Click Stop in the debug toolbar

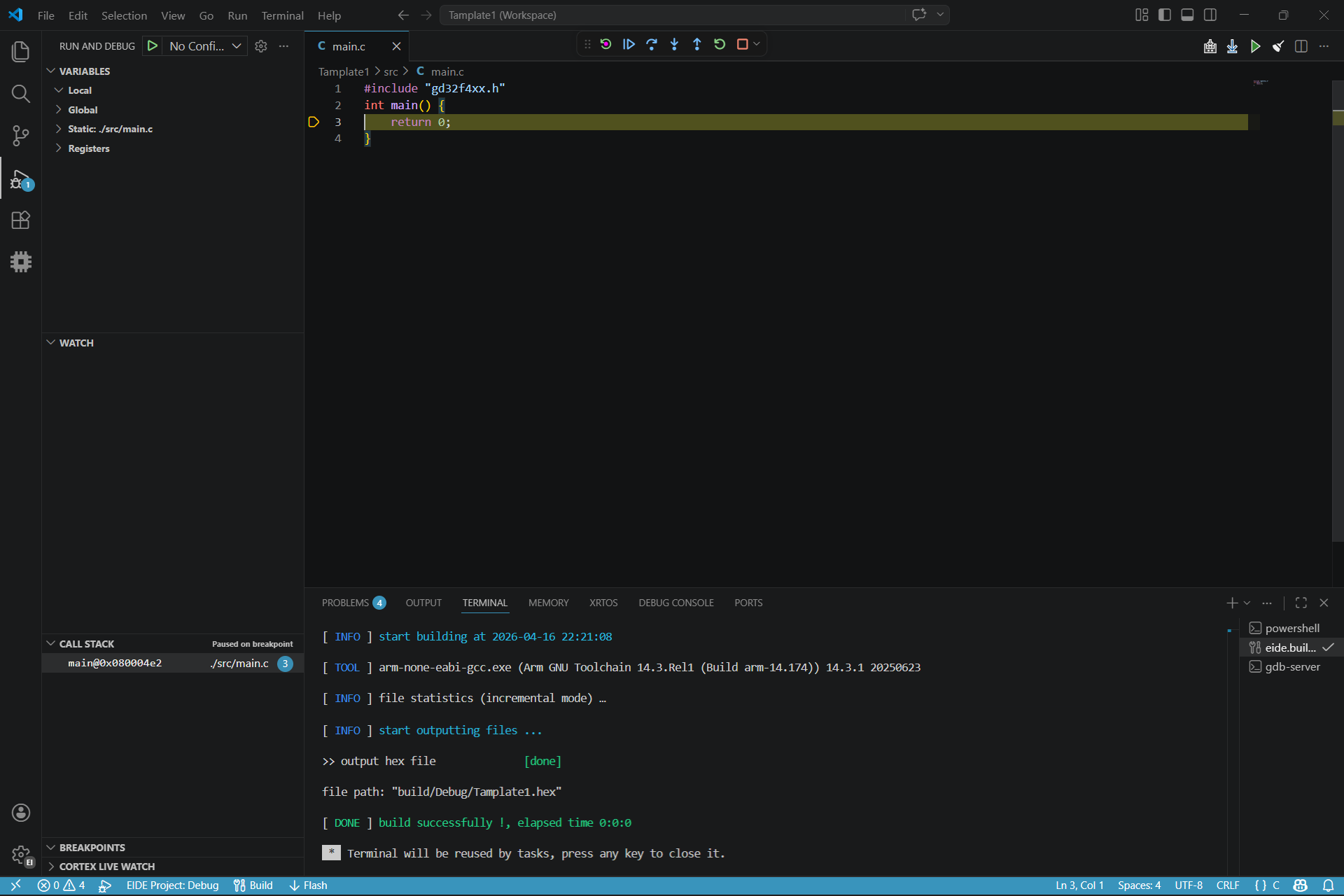[x=743, y=44]
